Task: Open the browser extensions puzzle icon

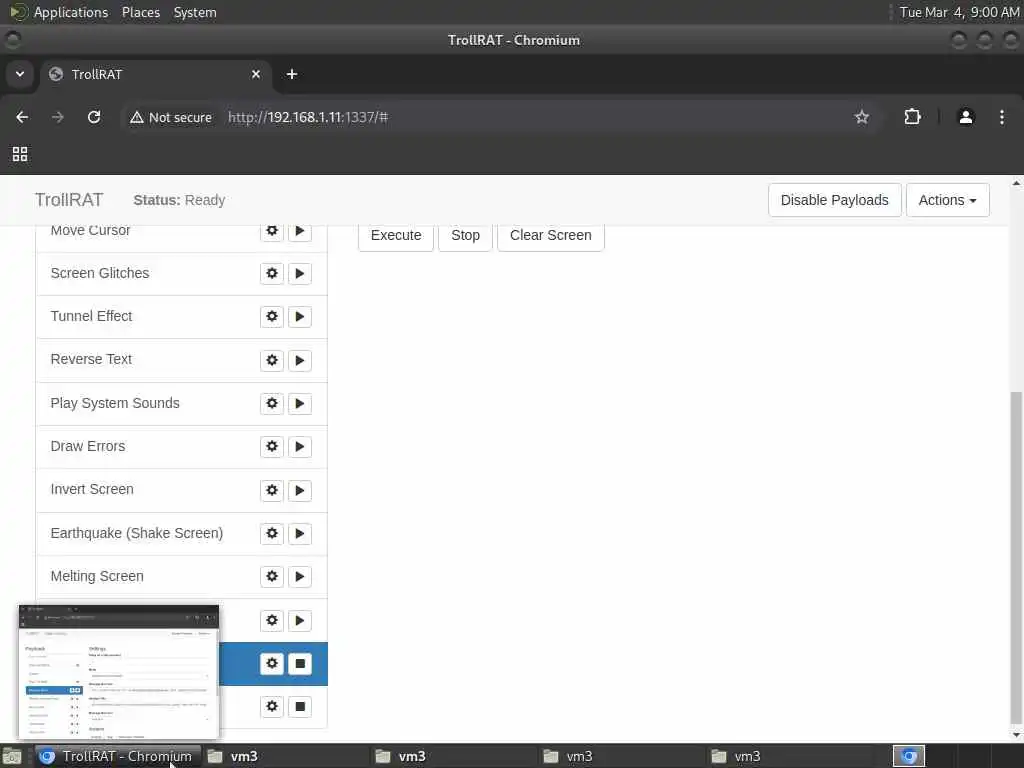Action: (x=912, y=118)
